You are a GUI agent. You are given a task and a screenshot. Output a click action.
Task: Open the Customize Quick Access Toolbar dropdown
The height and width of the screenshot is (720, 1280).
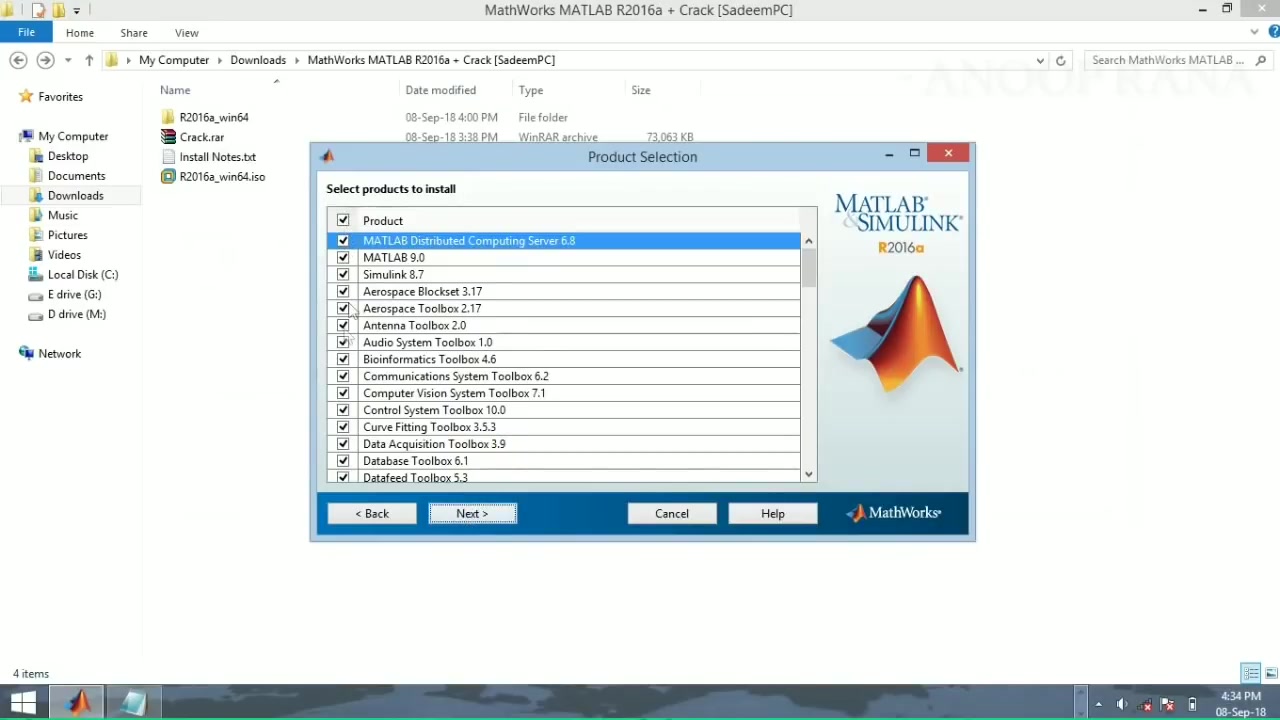tap(77, 11)
